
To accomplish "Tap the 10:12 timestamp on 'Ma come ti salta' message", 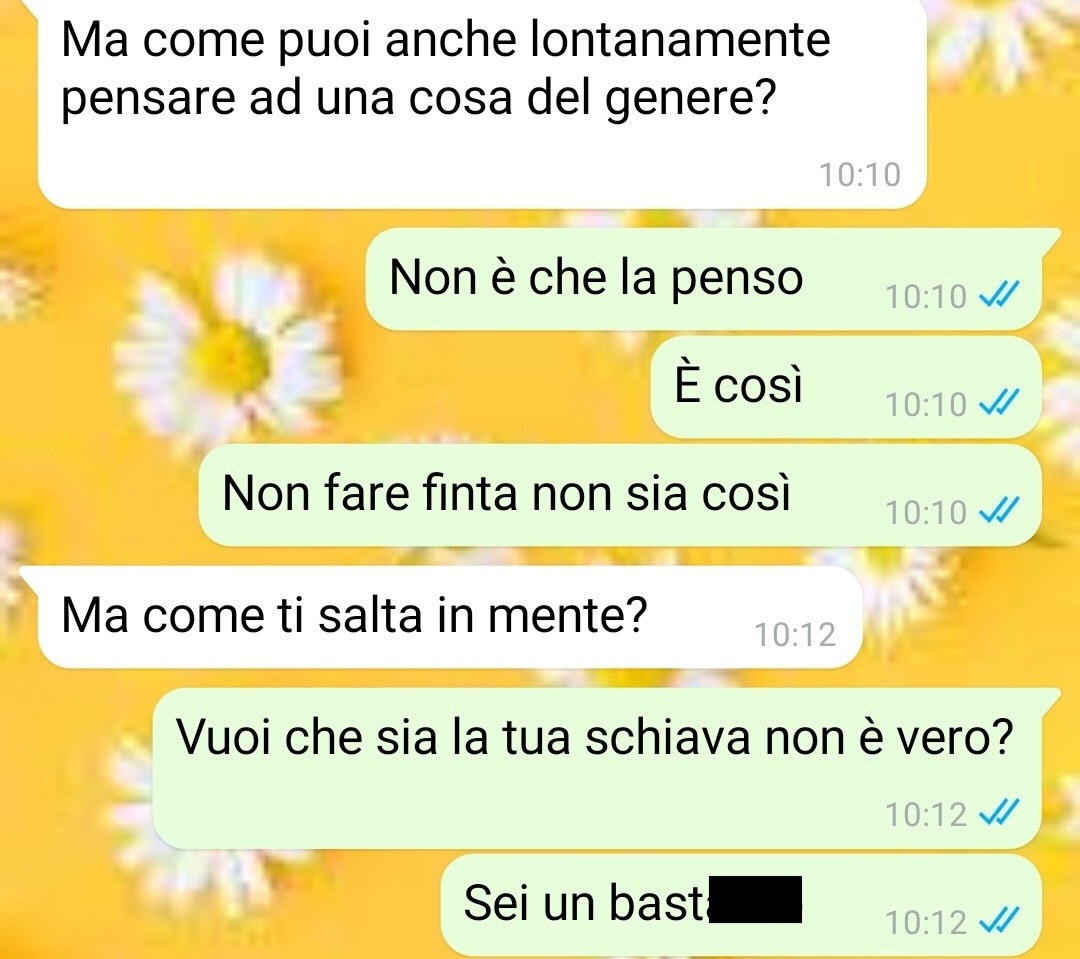I will (796, 635).
